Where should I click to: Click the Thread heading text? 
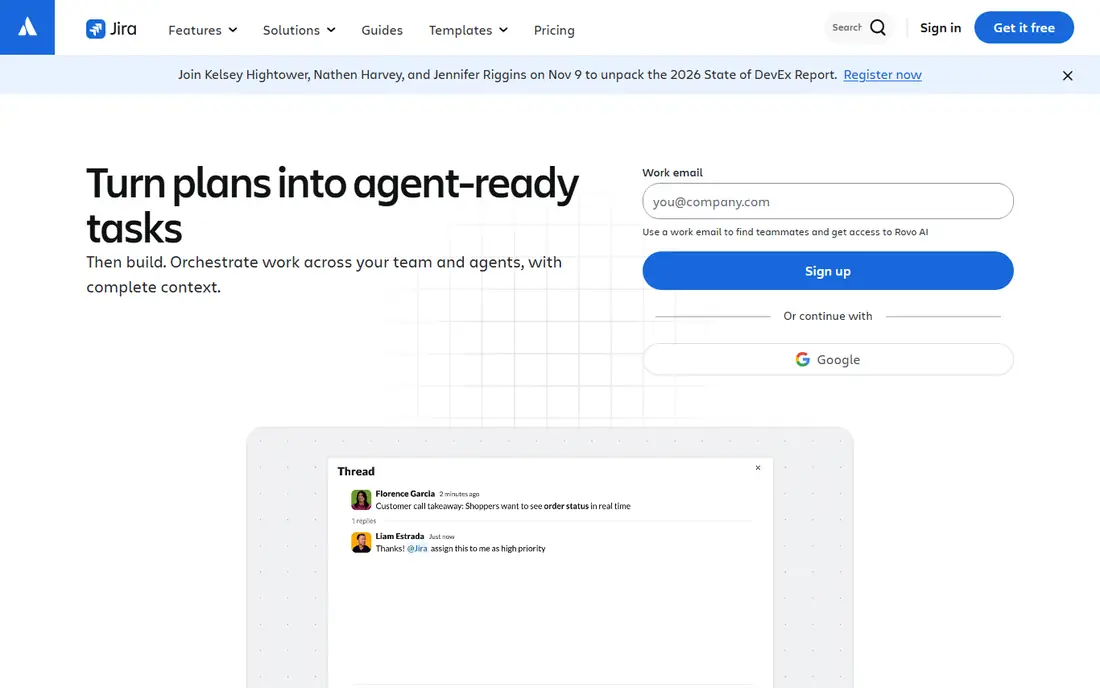(x=356, y=471)
